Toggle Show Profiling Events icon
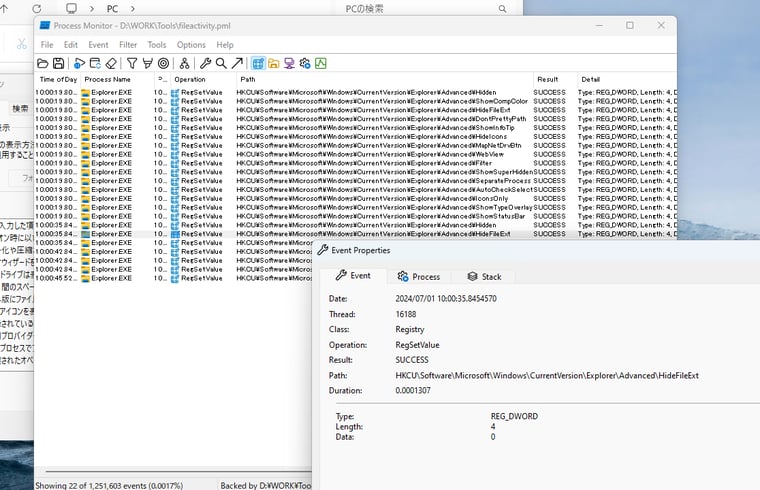Image resolution: width=760 pixels, height=490 pixels. pyautogui.click(x=321, y=63)
